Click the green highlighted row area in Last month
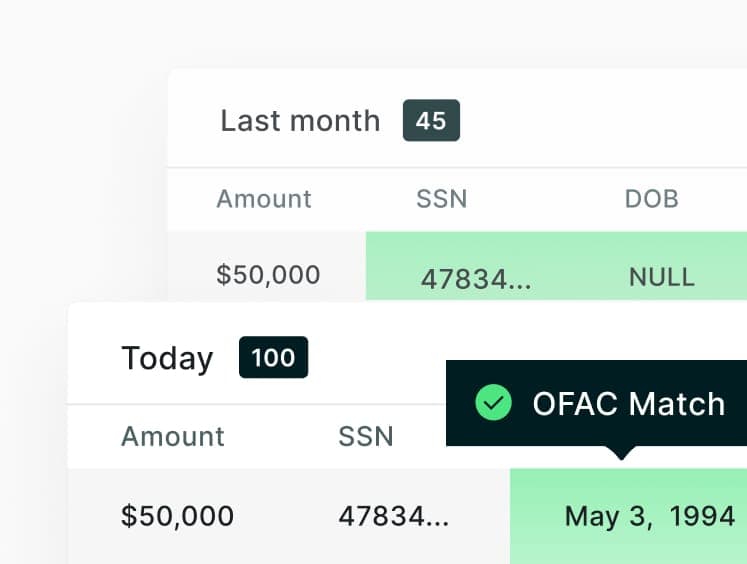The height and width of the screenshot is (564, 747). point(556,266)
